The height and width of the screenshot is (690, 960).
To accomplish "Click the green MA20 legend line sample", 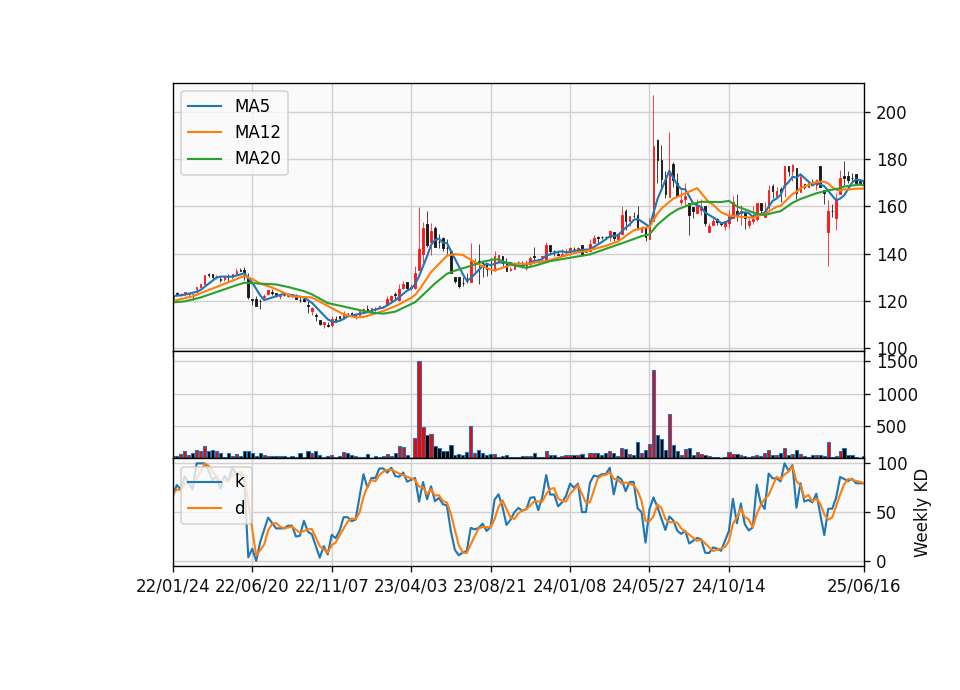I will pyautogui.click(x=204, y=159).
